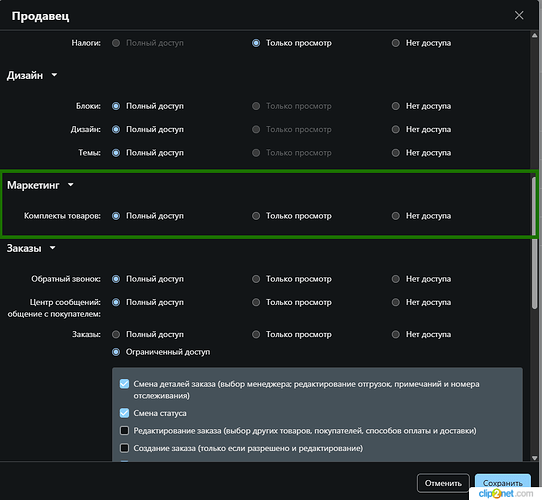Click the scrollbar up arrow
Screen dimensions: 542x500
pyautogui.click(x=534, y=35)
